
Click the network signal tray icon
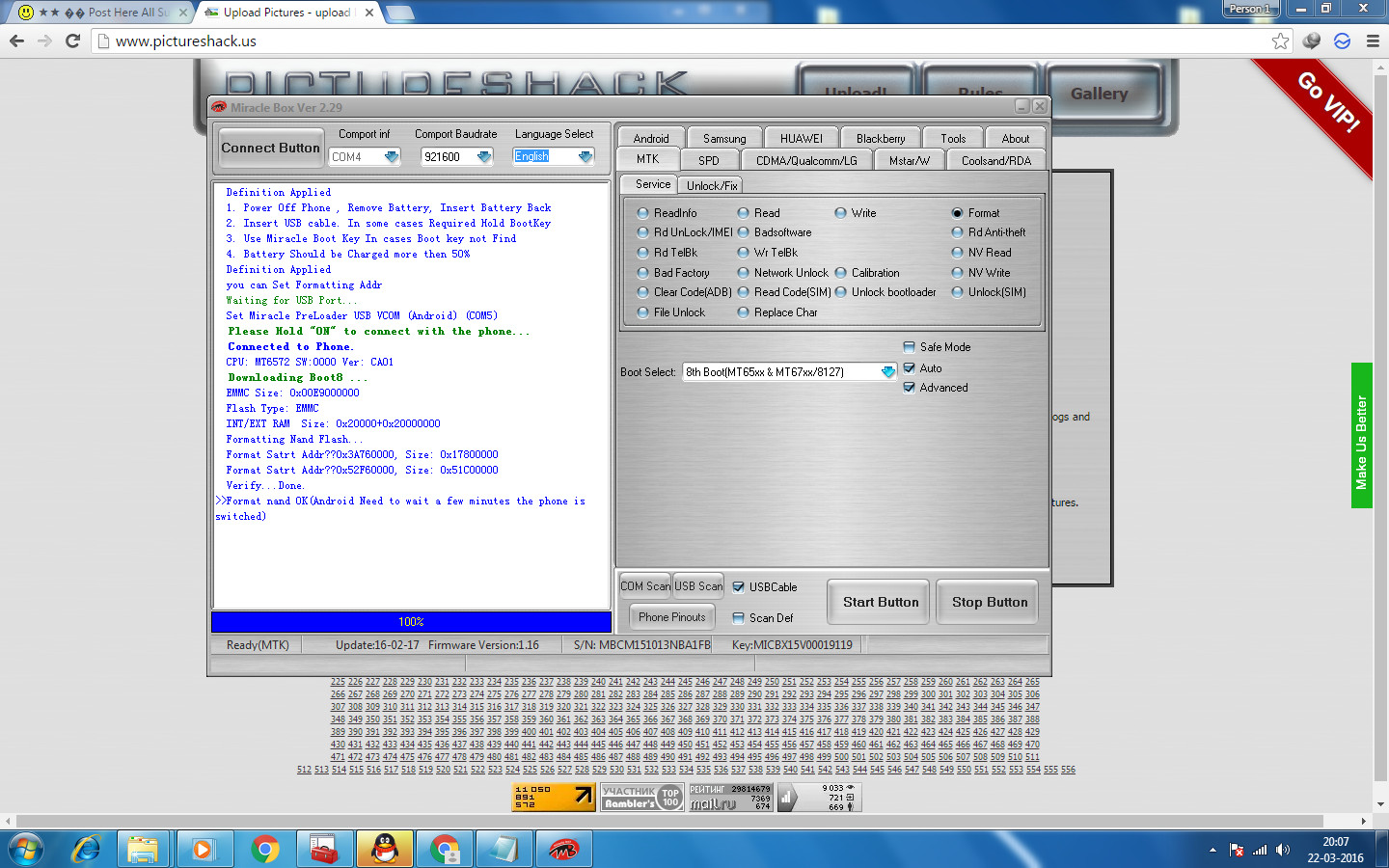click(1260, 850)
